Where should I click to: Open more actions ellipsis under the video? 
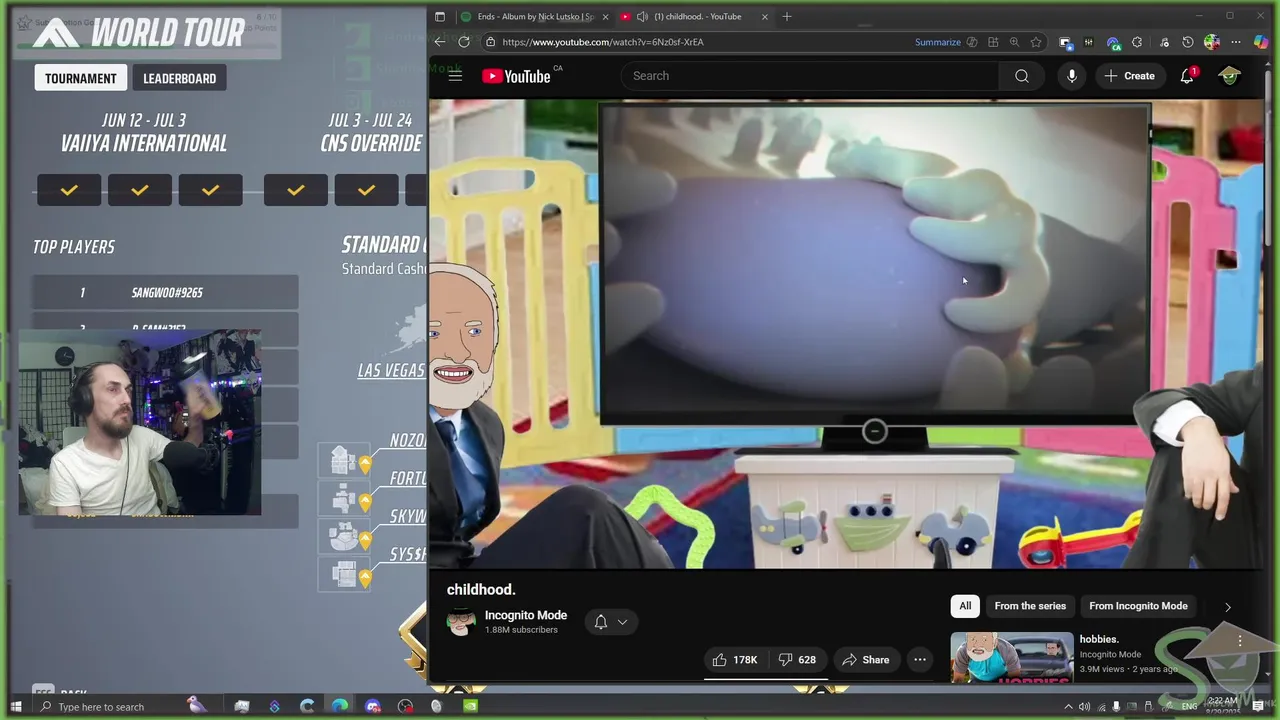[x=919, y=660]
